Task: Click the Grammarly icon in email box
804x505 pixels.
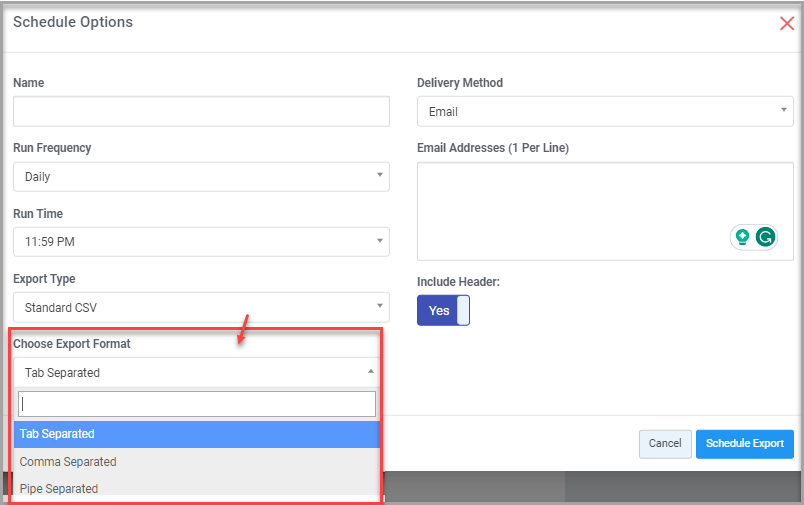Action: coord(765,237)
